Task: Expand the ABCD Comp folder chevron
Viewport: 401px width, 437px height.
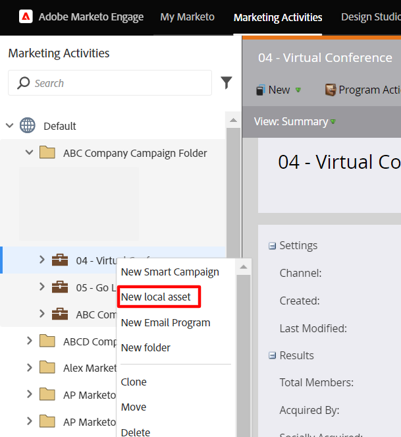Action: click(29, 341)
